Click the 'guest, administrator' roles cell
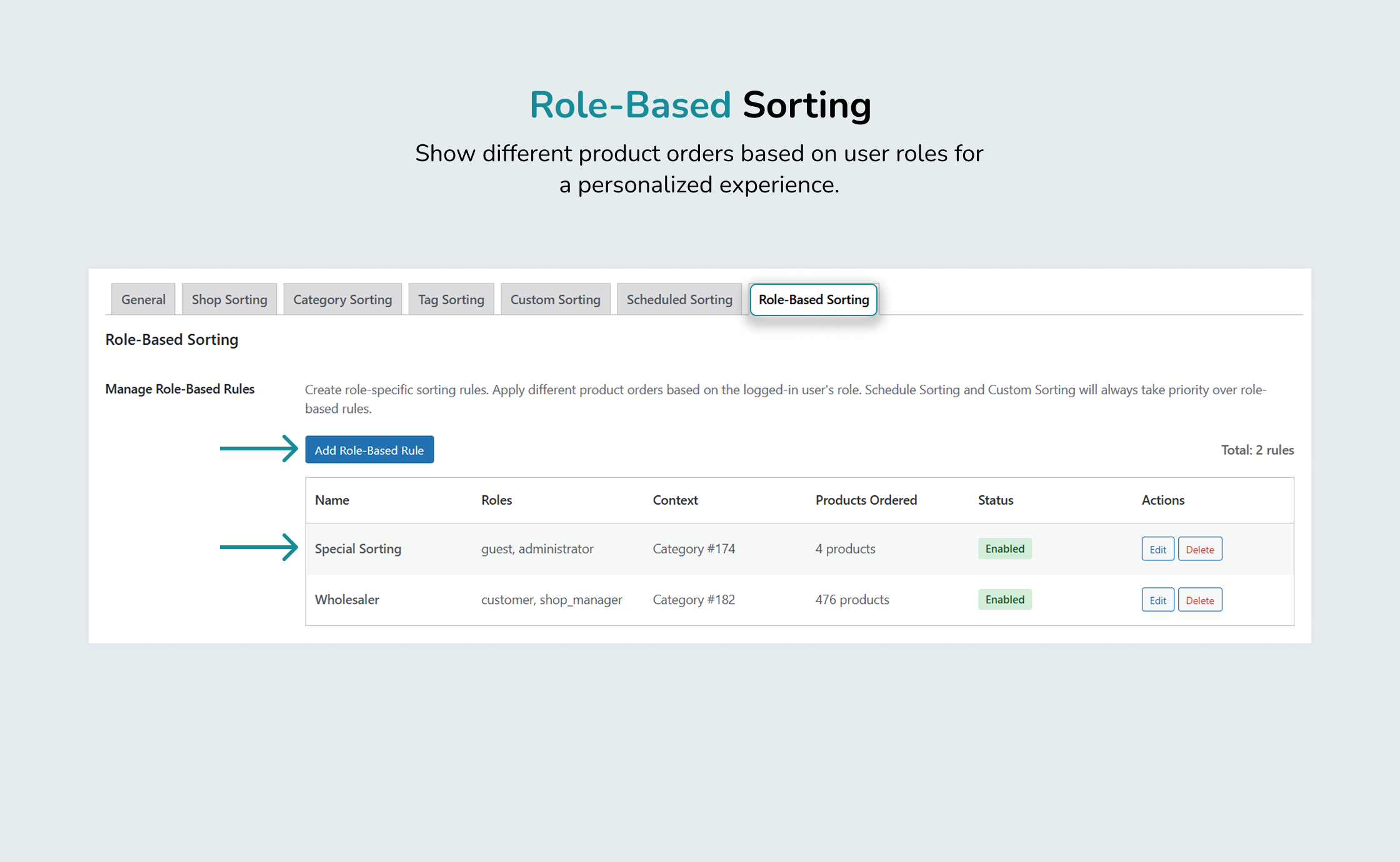The image size is (1400, 862). click(537, 548)
